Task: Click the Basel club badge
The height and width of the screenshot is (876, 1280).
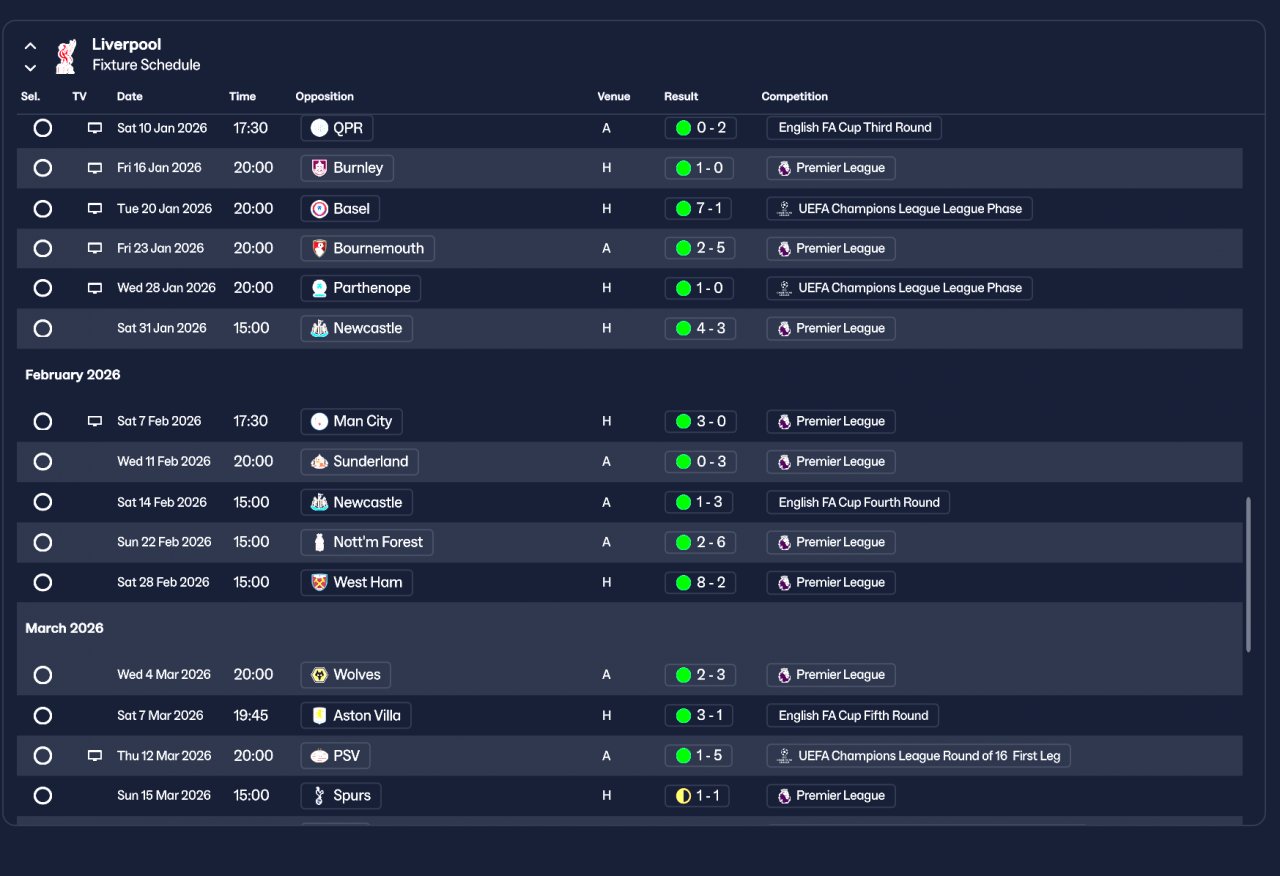Action: pos(319,209)
